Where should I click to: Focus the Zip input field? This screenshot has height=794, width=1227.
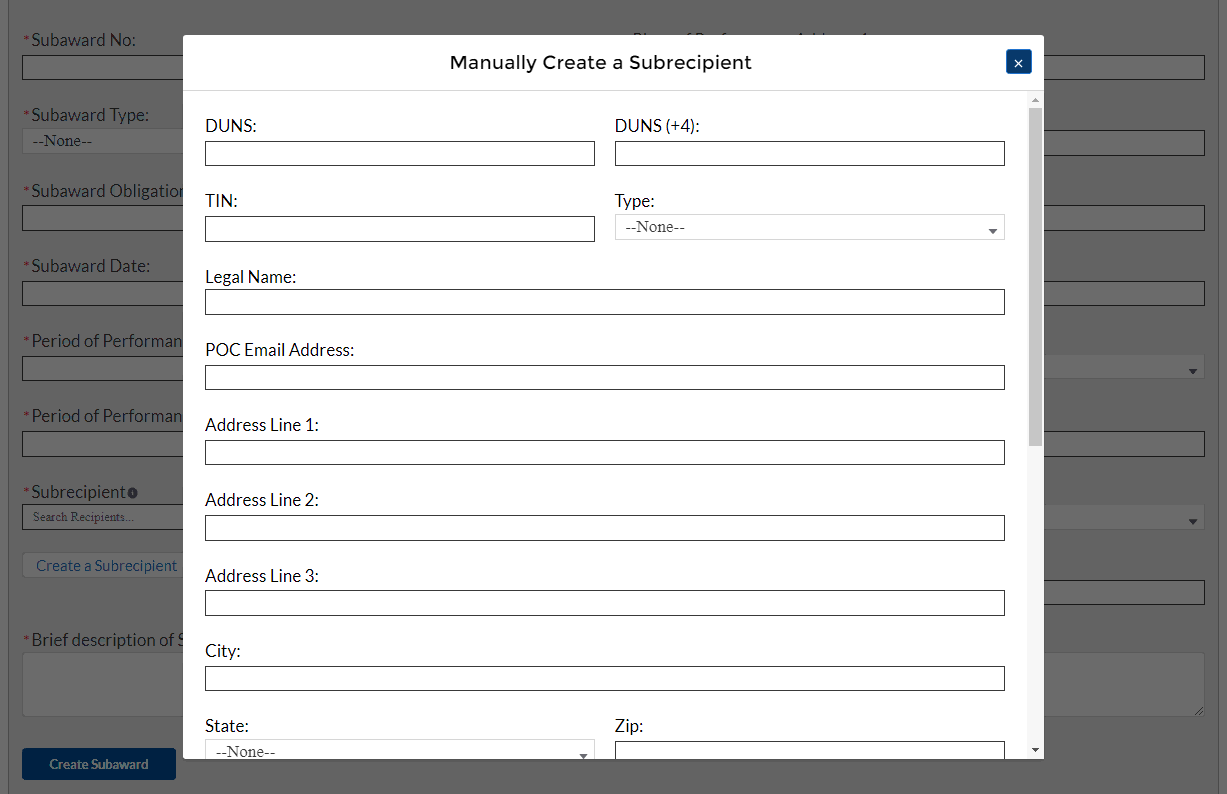click(809, 750)
